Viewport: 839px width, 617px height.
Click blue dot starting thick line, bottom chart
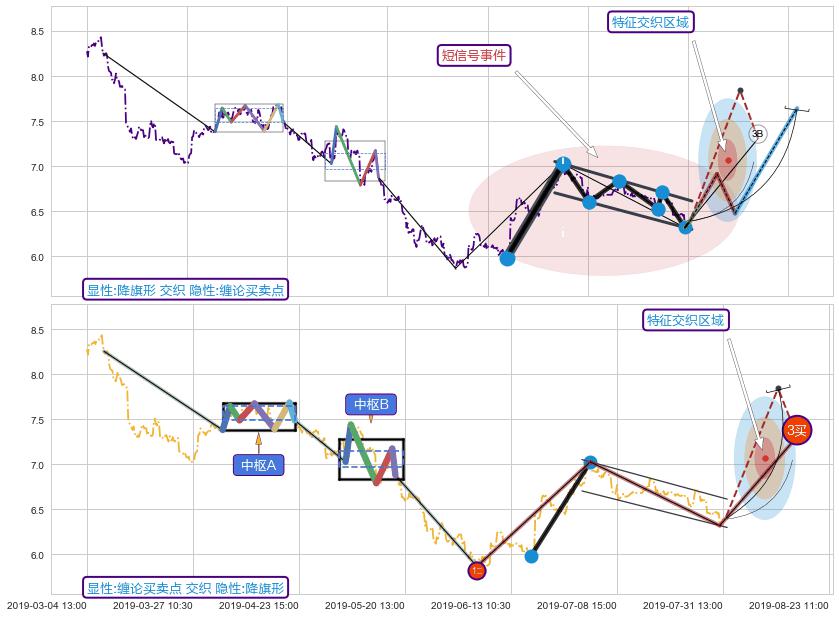click(x=531, y=556)
